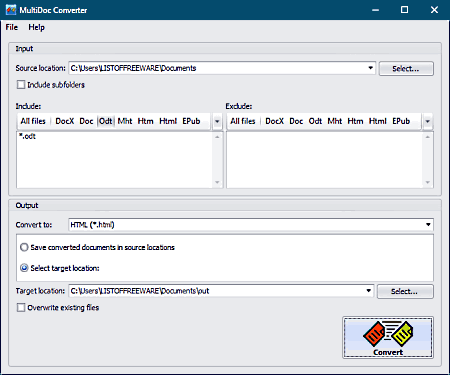The height and width of the screenshot is (375, 450).
Task: Expand the Target location dropdown arrow
Action: point(368,291)
